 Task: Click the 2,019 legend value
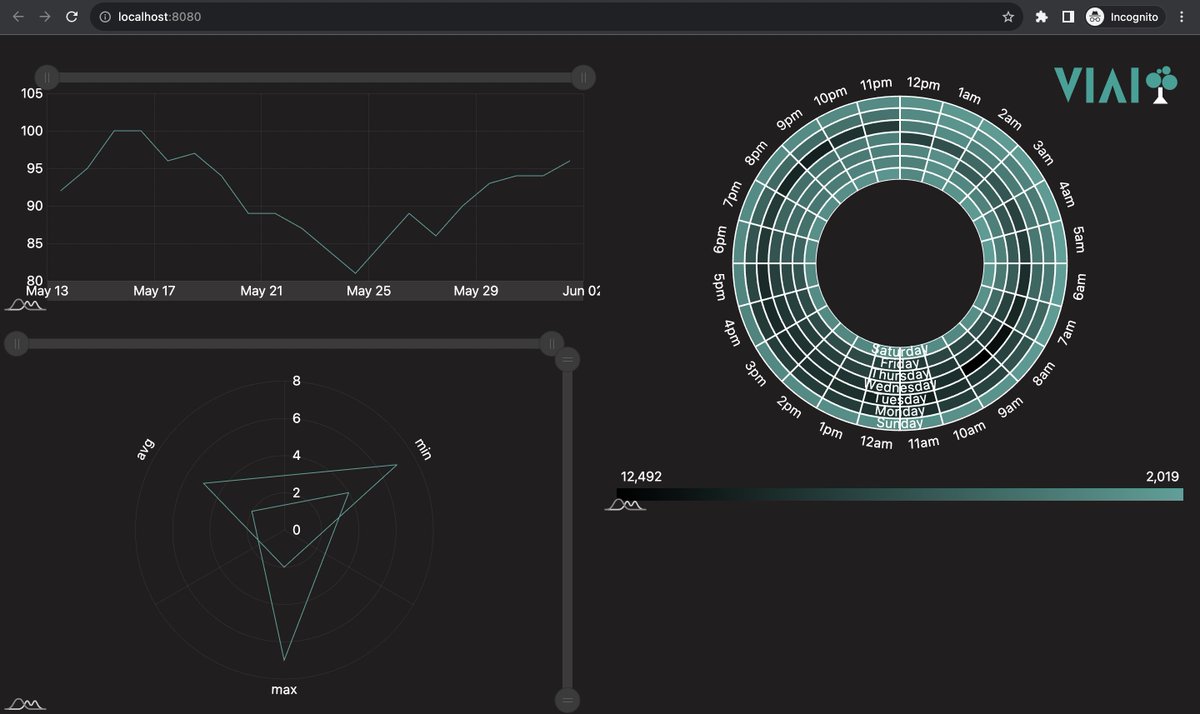[1162, 477]
